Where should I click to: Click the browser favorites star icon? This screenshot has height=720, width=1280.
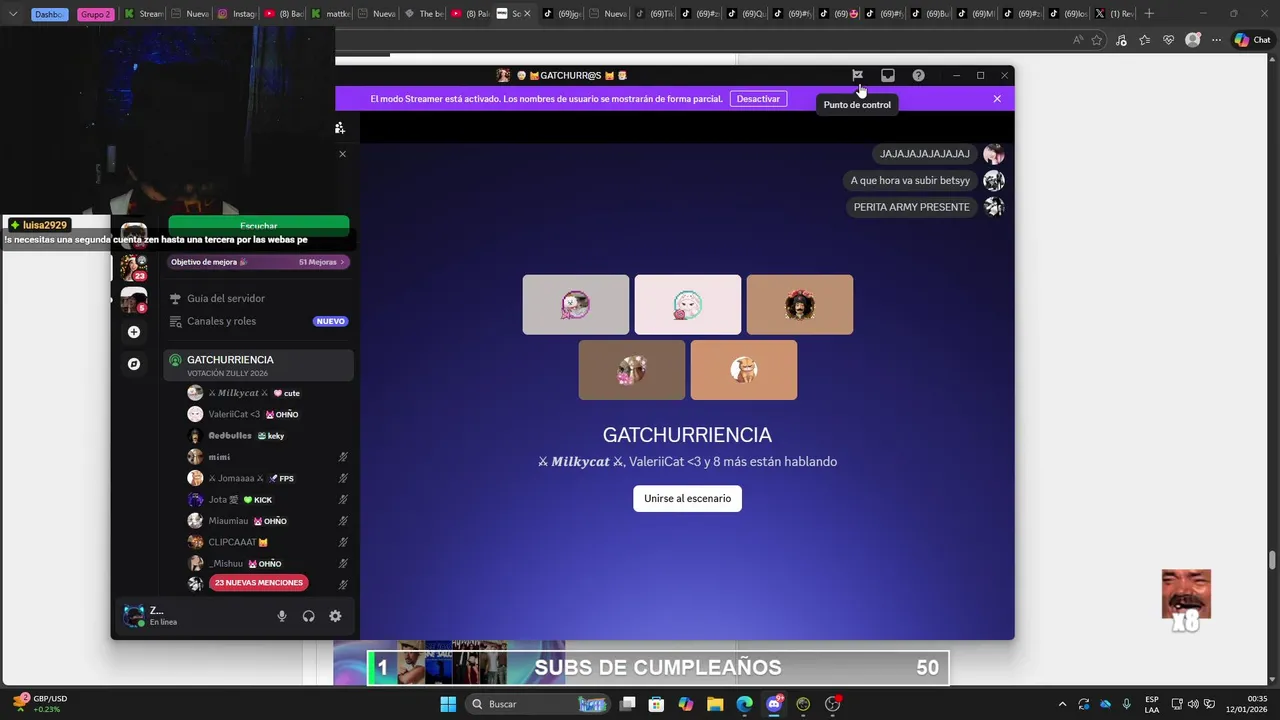click(x=1097, y=40)
